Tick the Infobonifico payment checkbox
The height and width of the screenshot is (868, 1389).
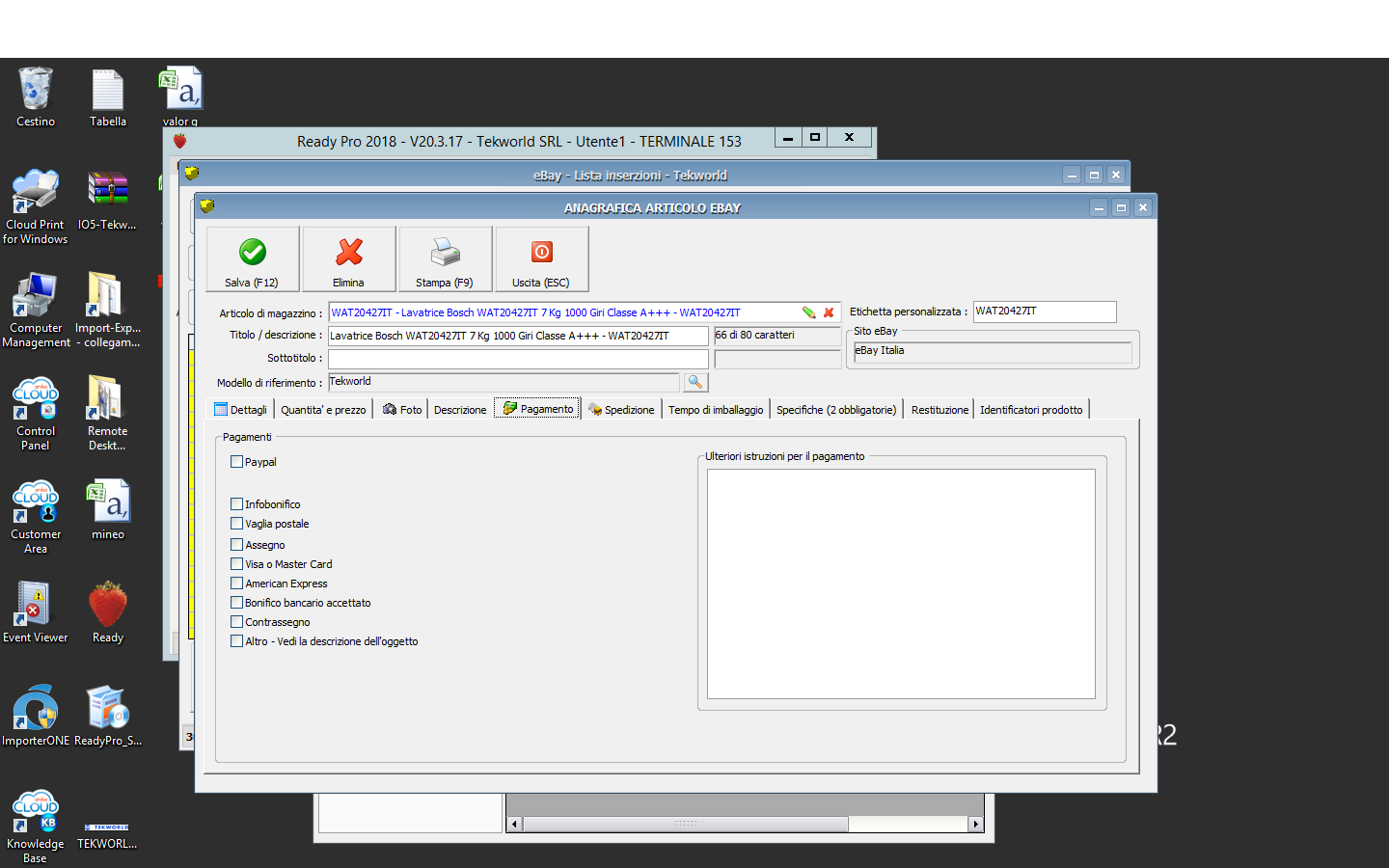[237, 504]
